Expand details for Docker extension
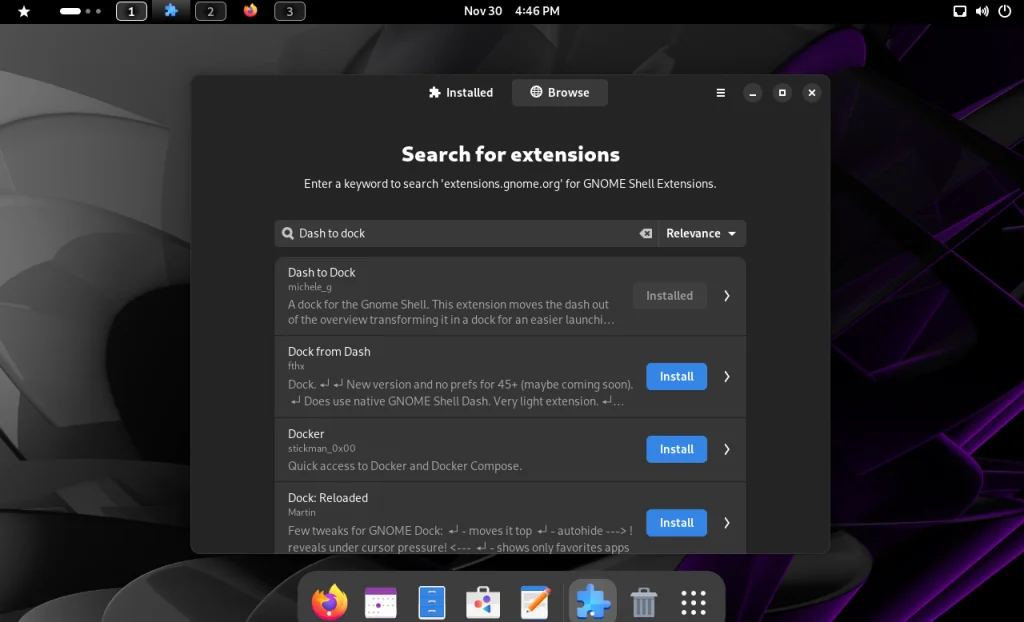This screenshot has height=622, width=1024. click(x=727, y=449)
